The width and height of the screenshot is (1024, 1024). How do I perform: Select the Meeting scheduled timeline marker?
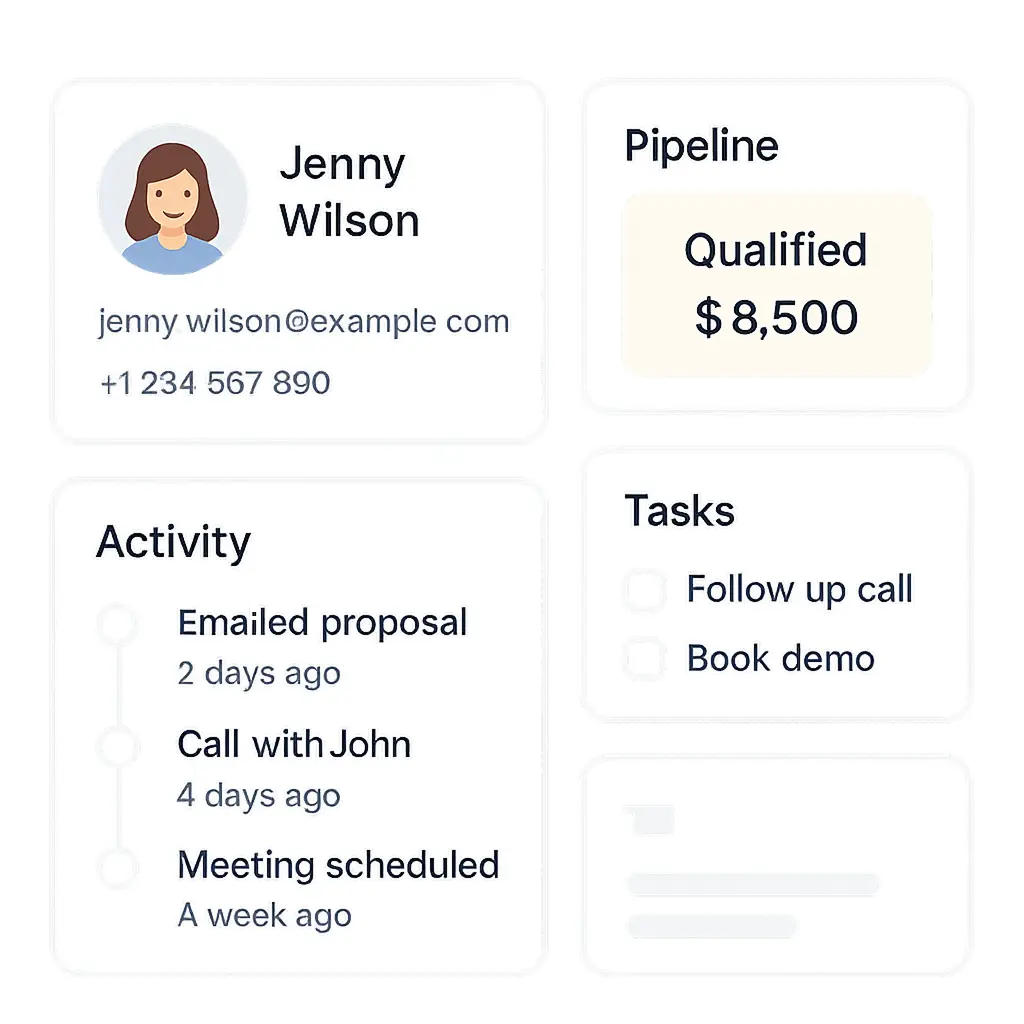pyautogui.click(x=118, y=867)
